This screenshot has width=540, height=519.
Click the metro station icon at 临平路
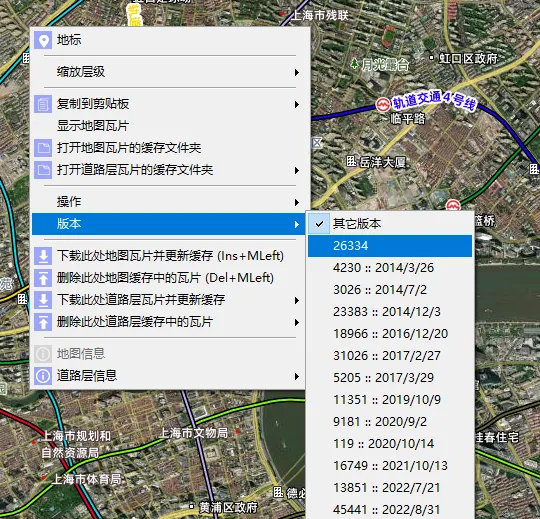pos(383,104)
